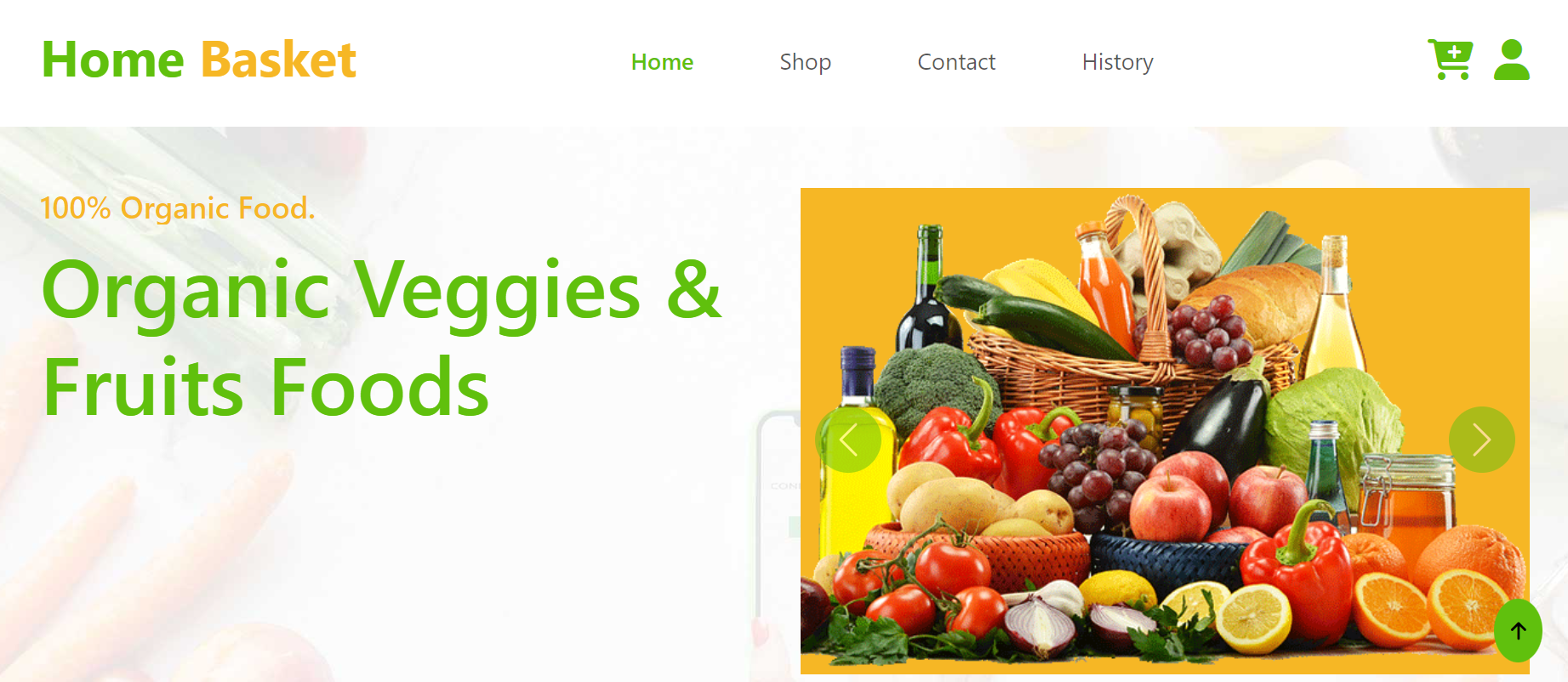Click the honey jar in carousel image
This screenshot has width=1568, height=682.
(1406, 495)
